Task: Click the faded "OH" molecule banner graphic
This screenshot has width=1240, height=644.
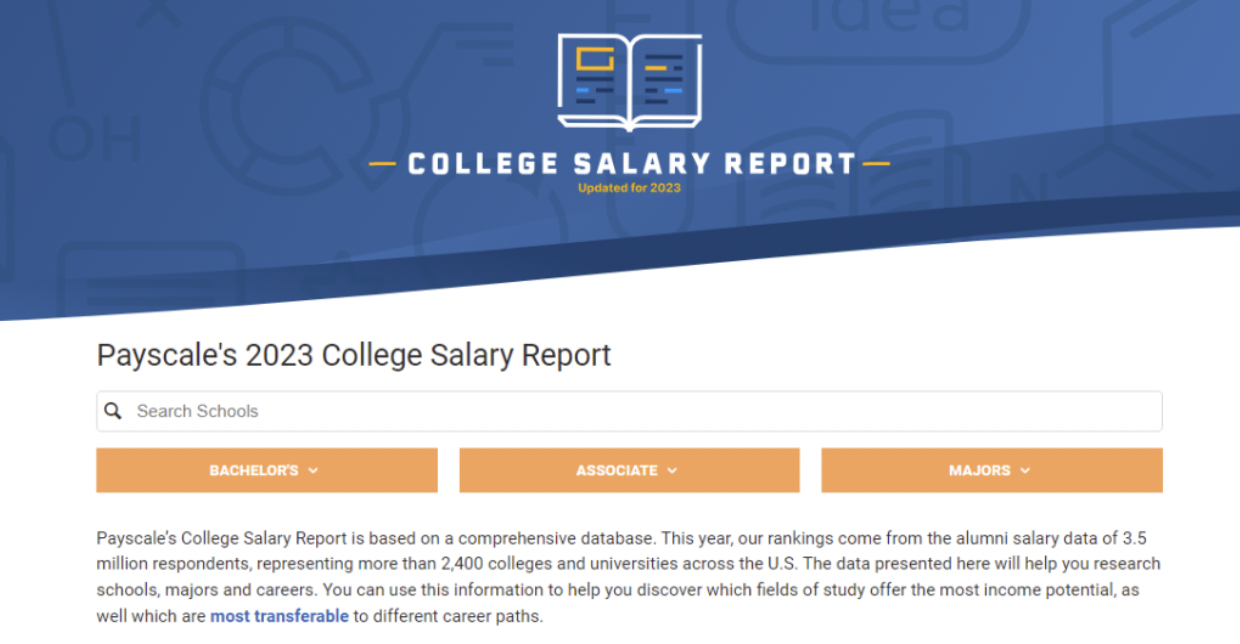Action: [x=95, y=138]
